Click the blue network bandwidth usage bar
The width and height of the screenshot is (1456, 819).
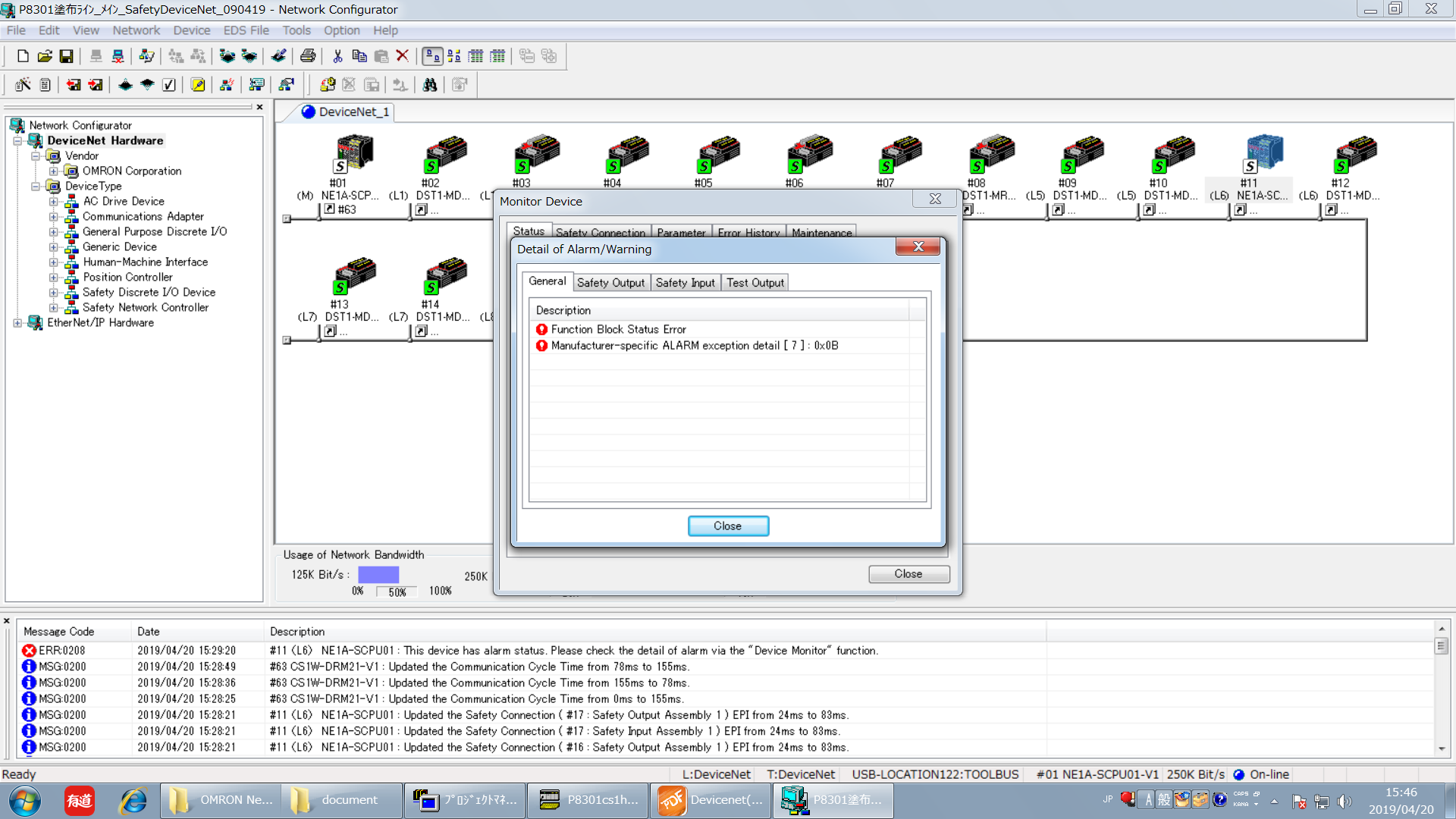click(378, 575)
